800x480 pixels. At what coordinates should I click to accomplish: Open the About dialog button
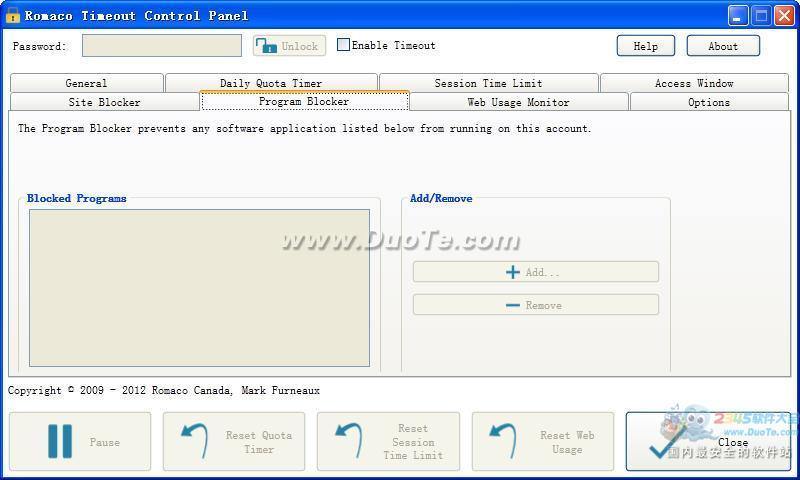(x=722, y=46)
